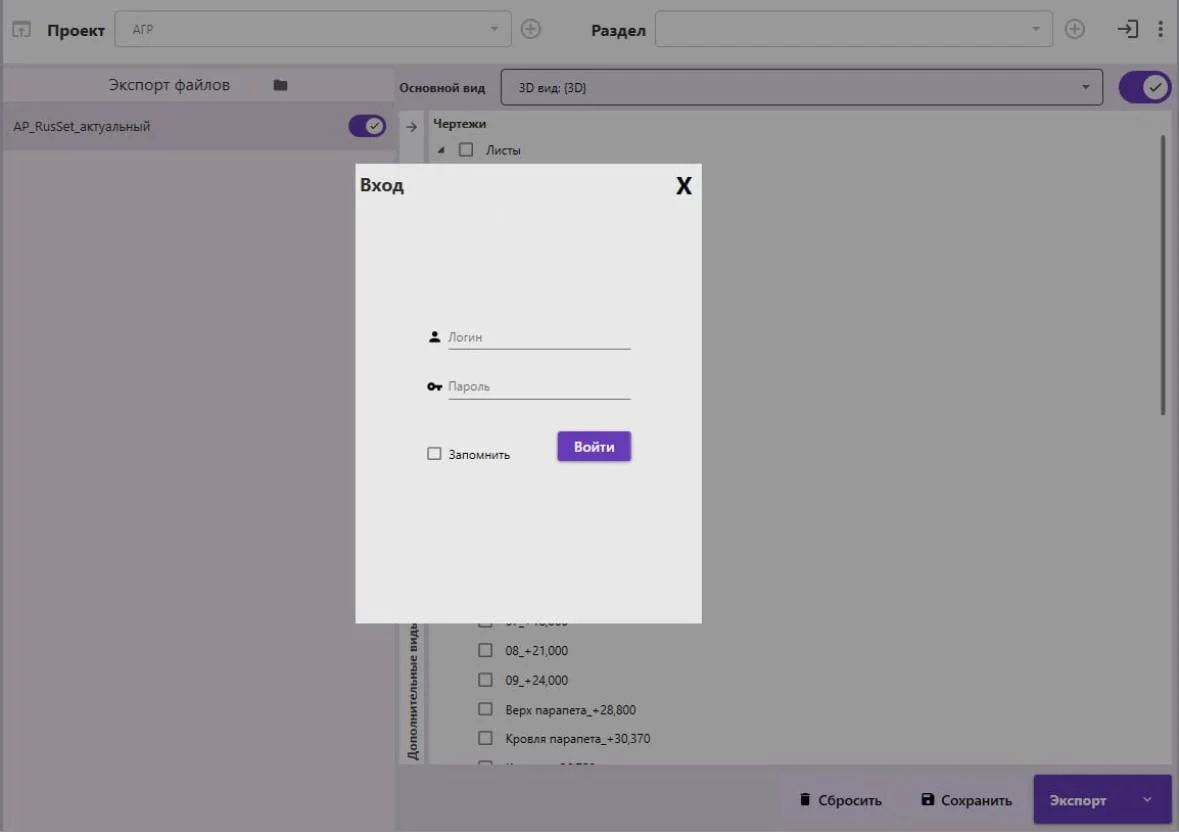Click the folder icon beside Экспорт файлов
The height and width of the screenshot is (832, 1179).
pos(280,84)
